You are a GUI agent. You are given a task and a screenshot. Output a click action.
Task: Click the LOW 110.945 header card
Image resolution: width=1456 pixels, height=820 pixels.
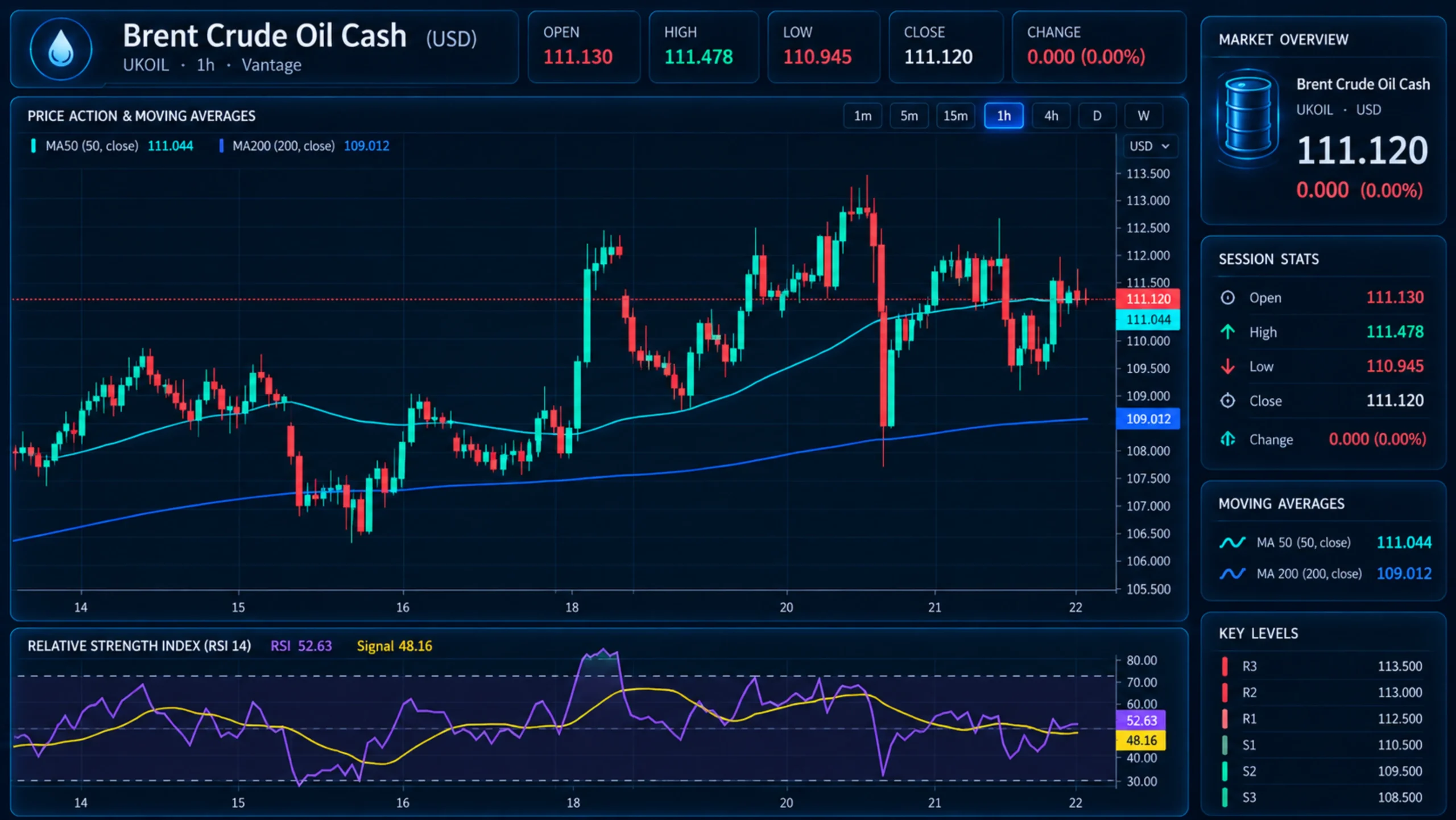(x=824, y=47)
